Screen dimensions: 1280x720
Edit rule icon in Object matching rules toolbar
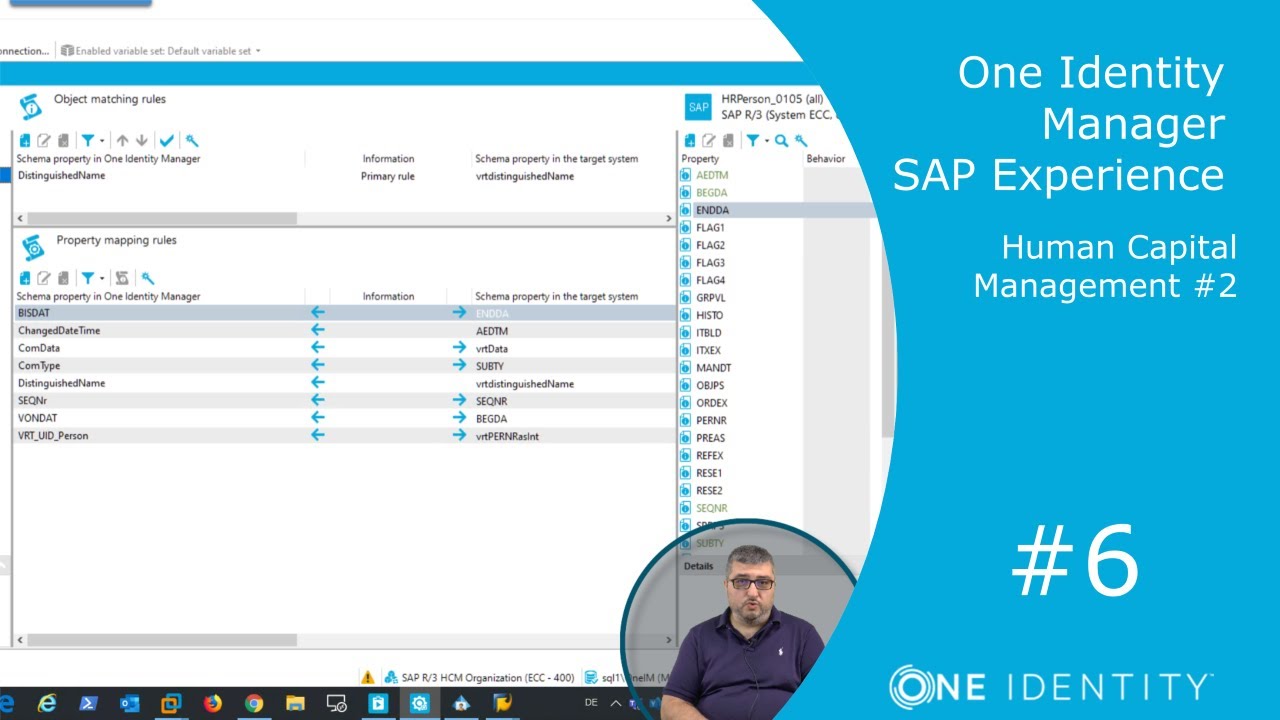[x=43, y=141]
